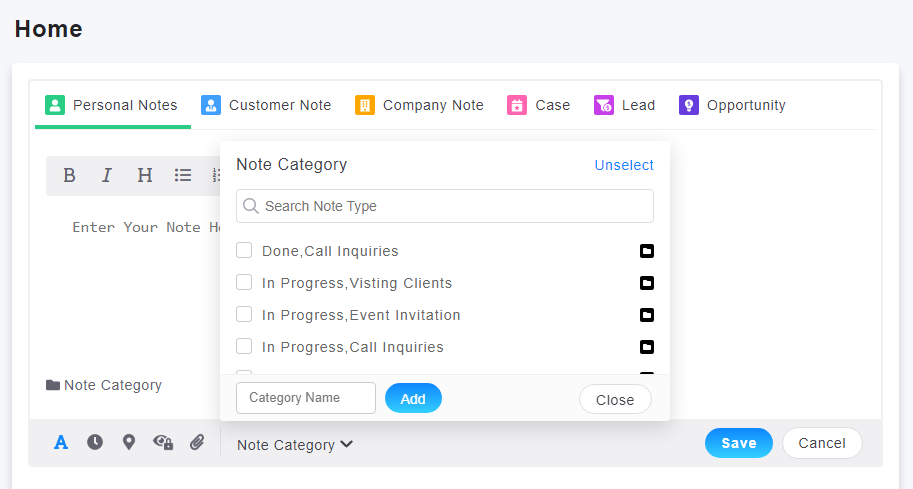913x489 pixels.
Task: Collapse the Note Category dropdown in bottom toolbar
Action: coord(295,445)
